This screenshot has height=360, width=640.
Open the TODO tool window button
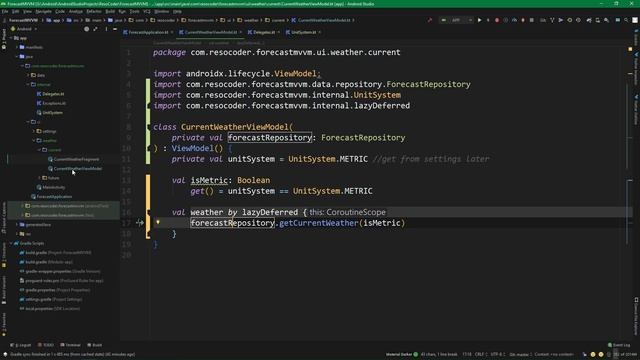click(46, 345)
